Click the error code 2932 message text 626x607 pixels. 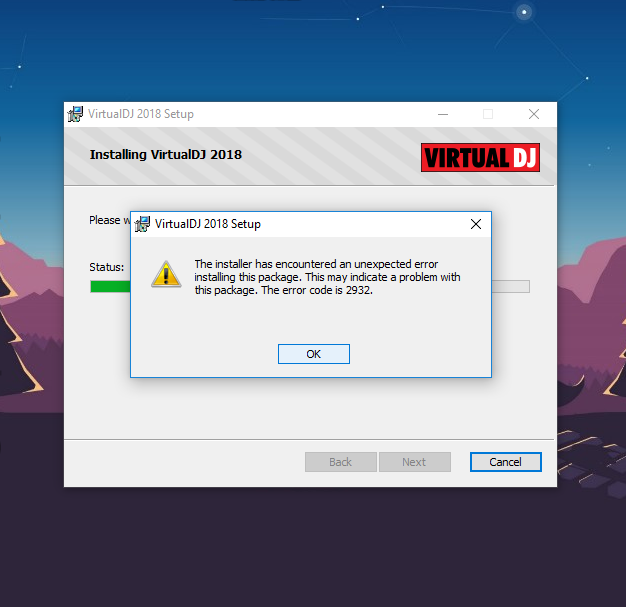click(x=327, y=277)
